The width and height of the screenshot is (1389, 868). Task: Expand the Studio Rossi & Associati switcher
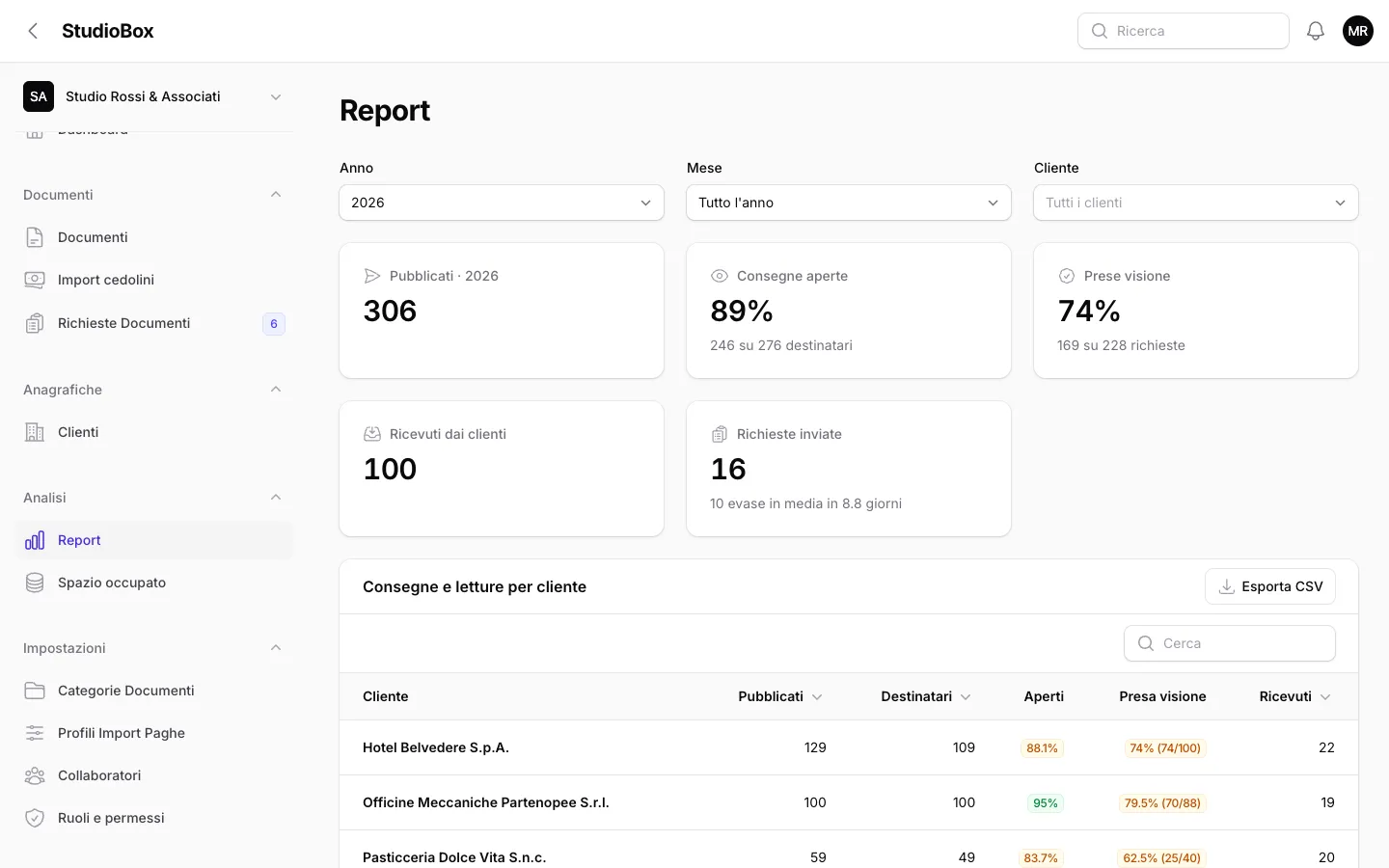tap(154, 96)
